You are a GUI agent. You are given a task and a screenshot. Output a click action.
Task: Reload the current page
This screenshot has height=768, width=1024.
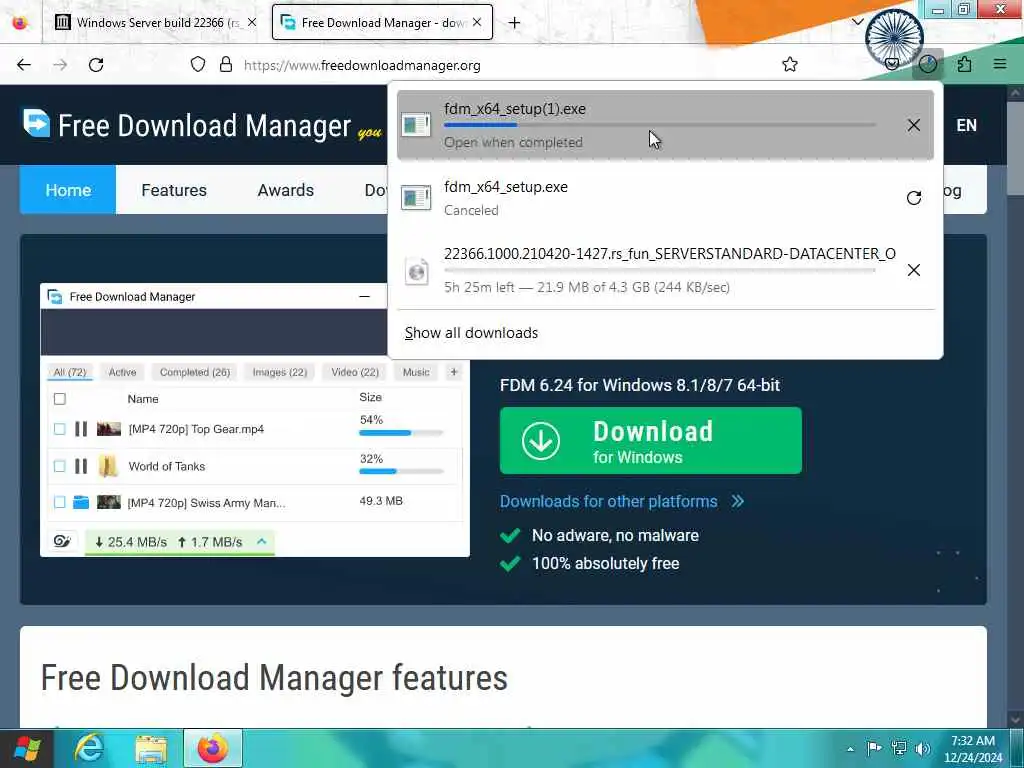[x=96, y=64]
